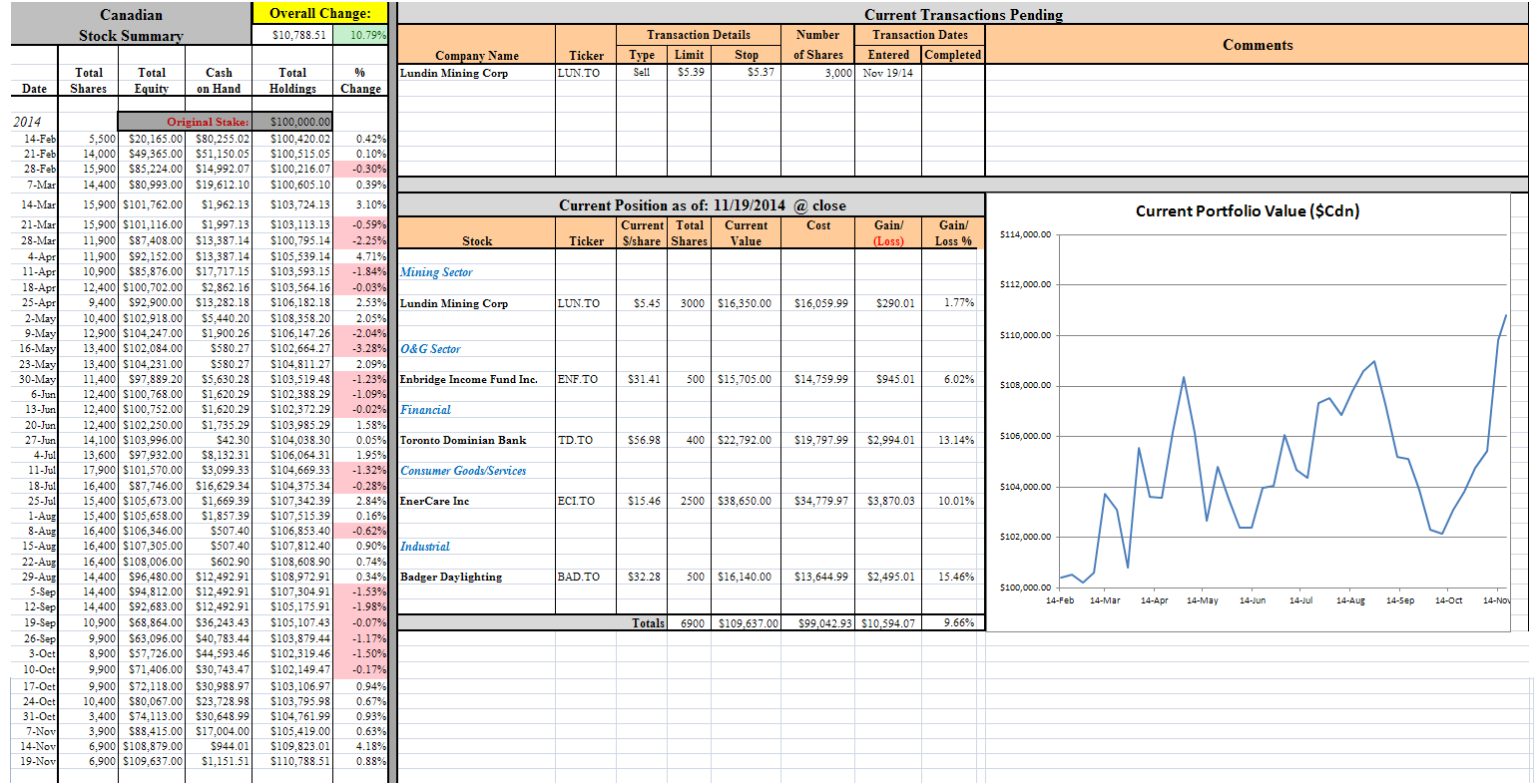Click the Mining Sector heading

tap(436, 272)
